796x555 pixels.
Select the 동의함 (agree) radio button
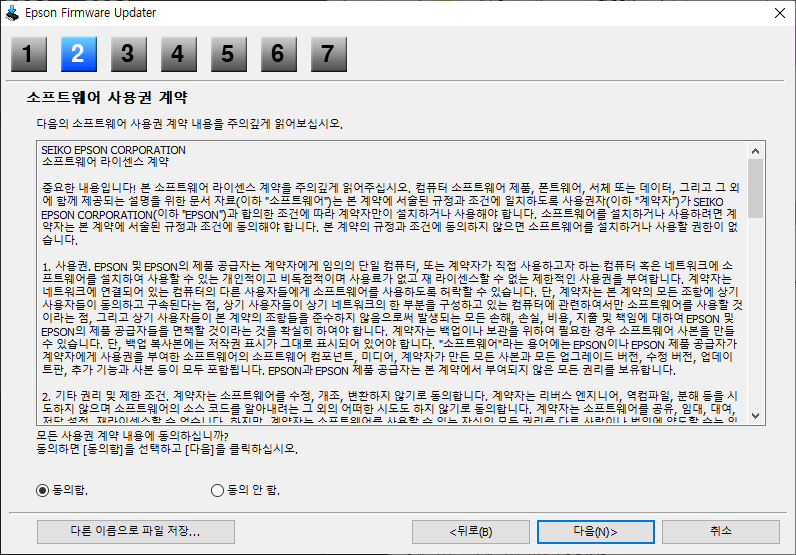pyautogui.click(x=43, y=491)
